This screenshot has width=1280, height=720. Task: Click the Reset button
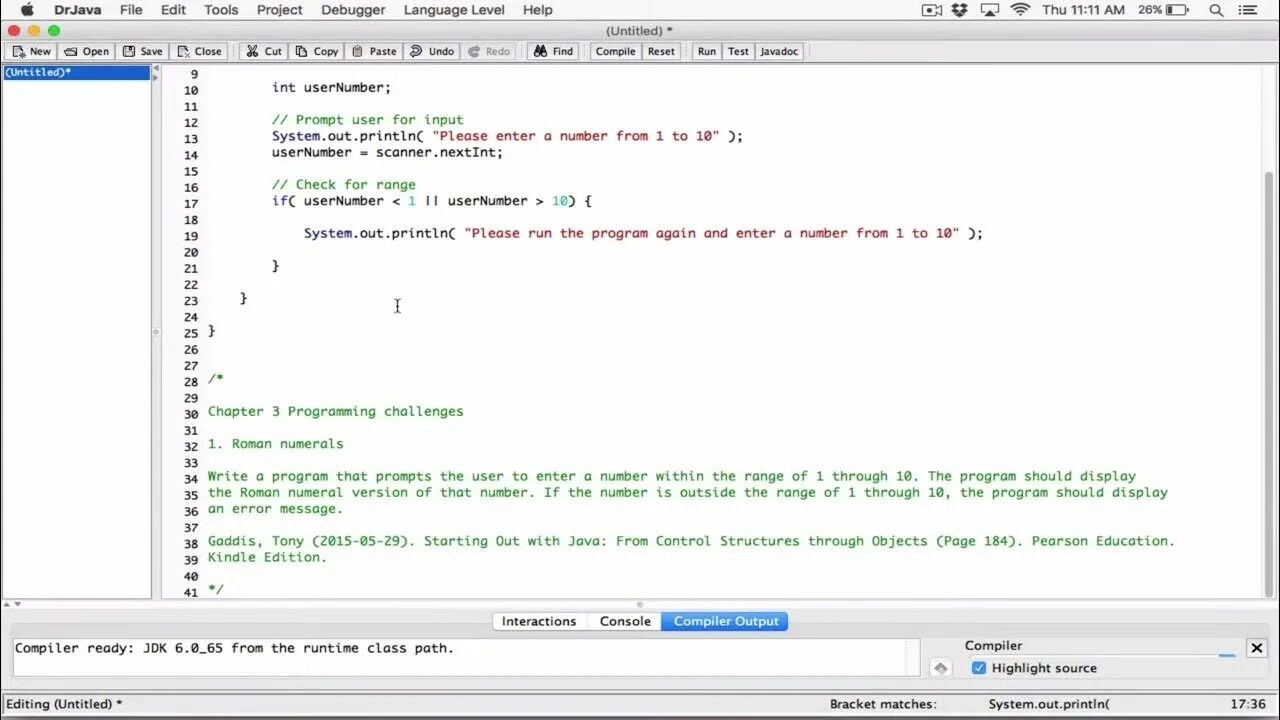click(x=661, y=51)
